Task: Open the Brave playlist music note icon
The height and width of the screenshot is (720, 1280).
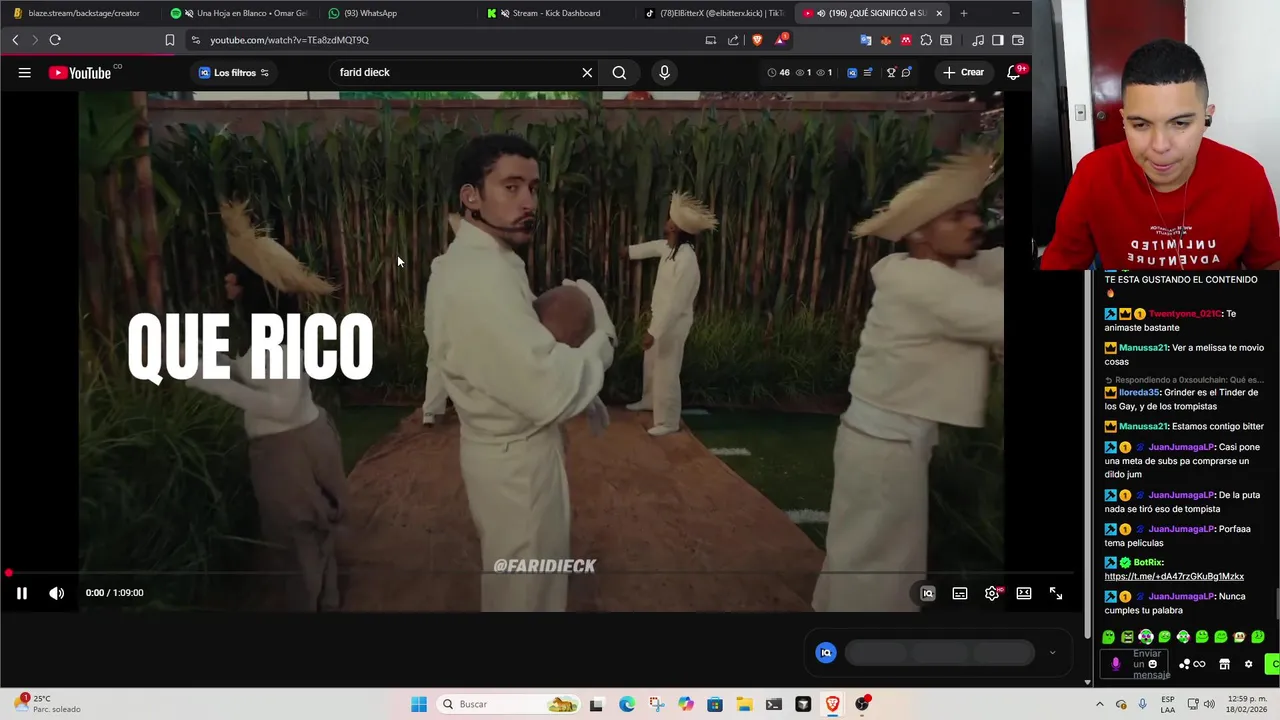Action: point(978,40)
